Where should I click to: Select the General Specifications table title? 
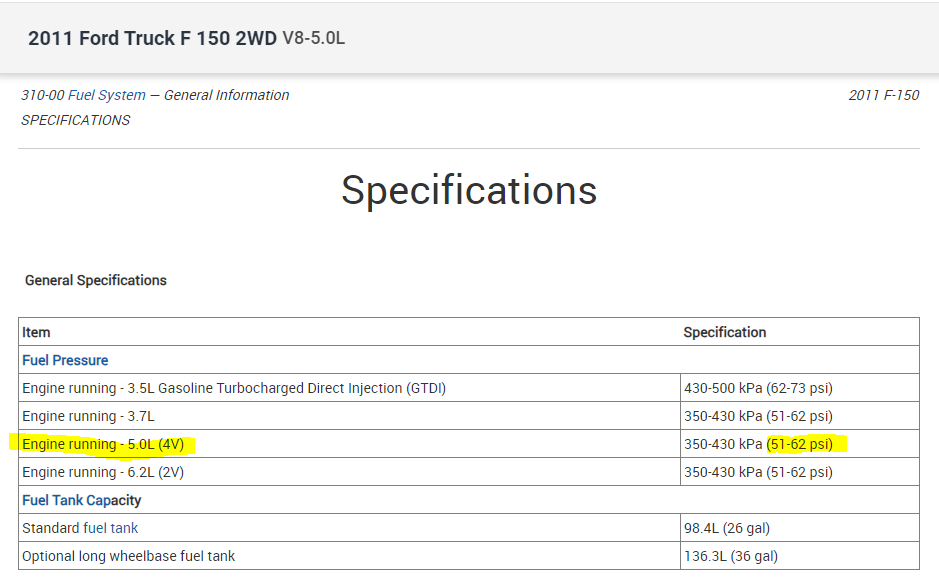point(96,280)
